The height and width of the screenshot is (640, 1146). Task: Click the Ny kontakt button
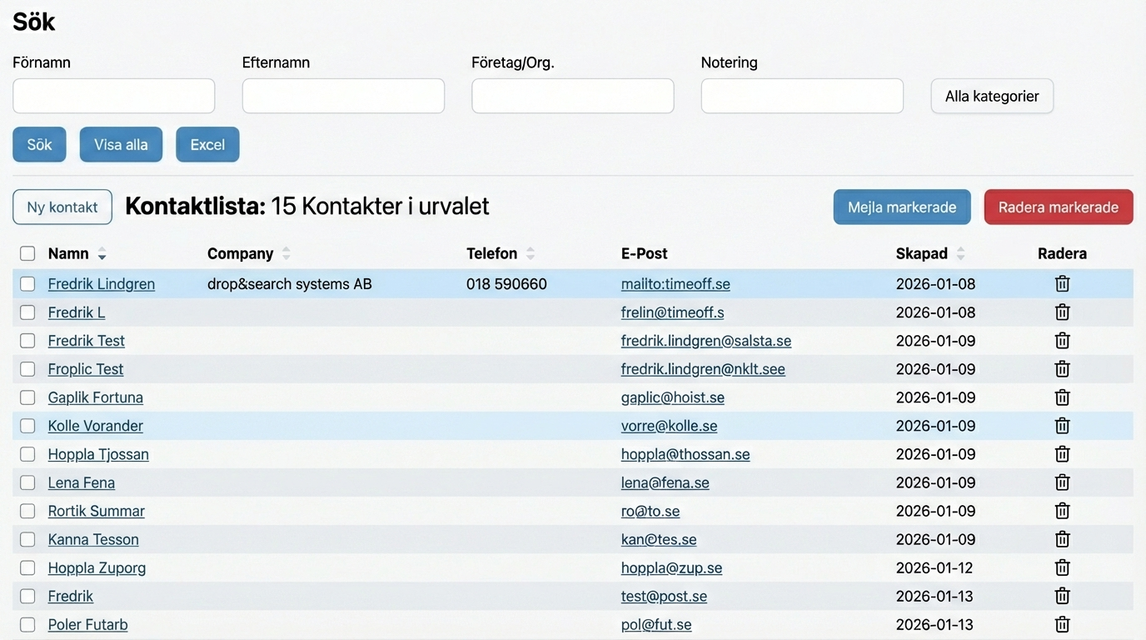pos(62,207)
